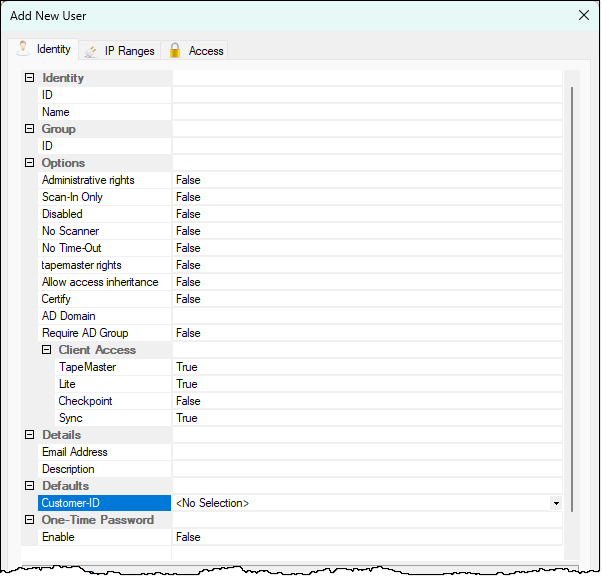The height and width of the screenshot is (577, 602).
Task: Collapse the Client Access subgroup
Action: [x=46, y=350]
